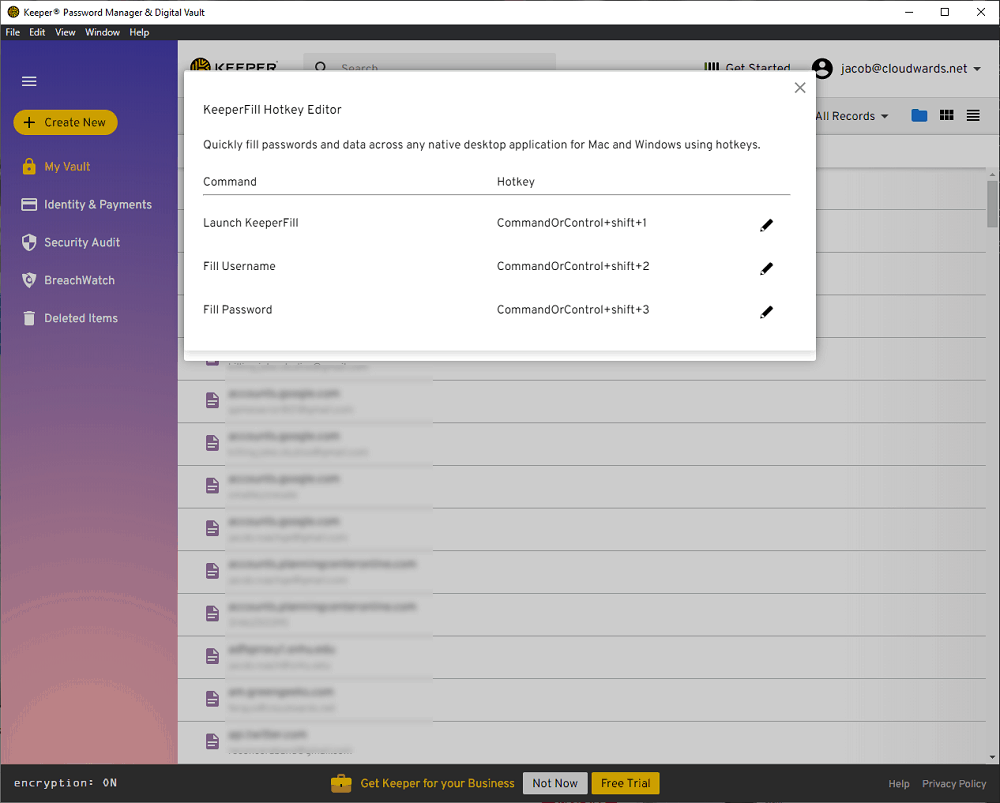Click the Deleted Items trash icon

coord(29,318)
